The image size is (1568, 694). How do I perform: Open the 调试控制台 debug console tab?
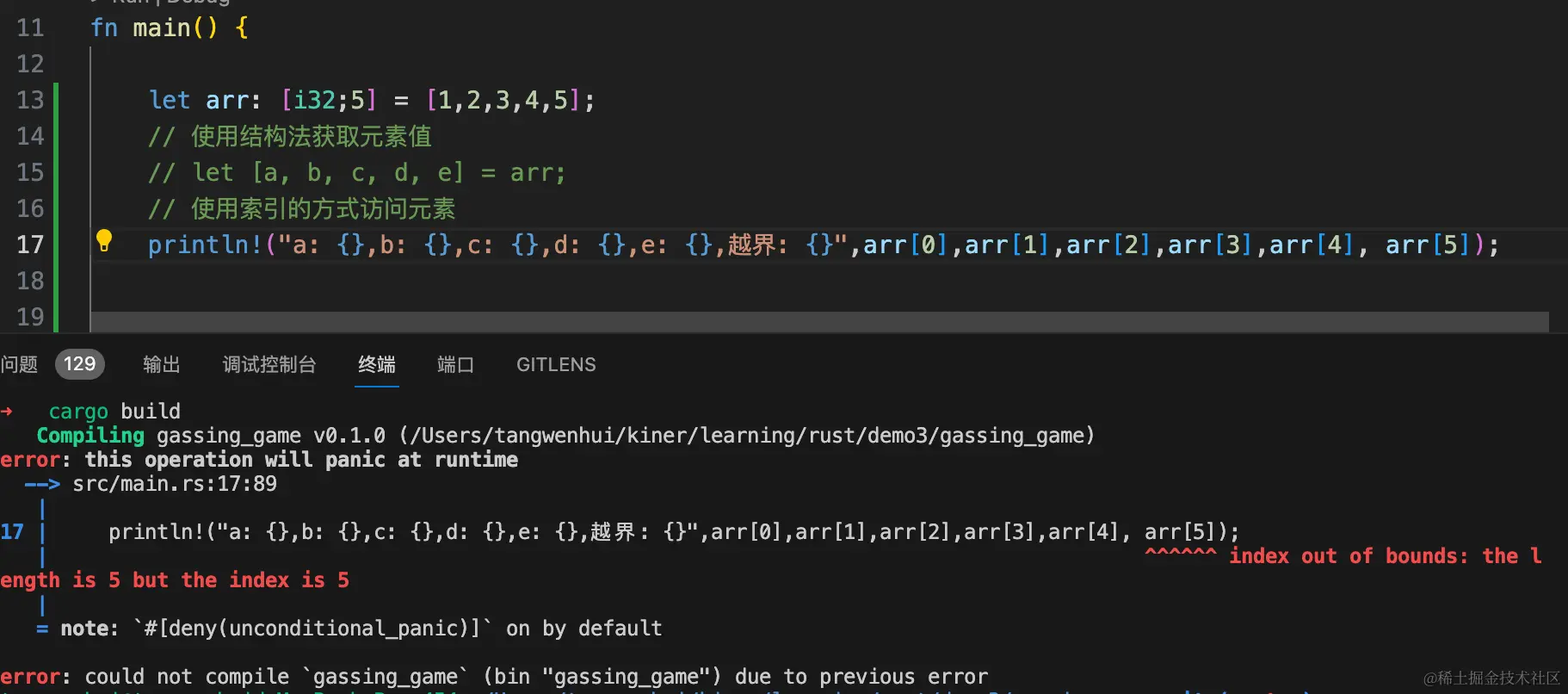(269, 364)
